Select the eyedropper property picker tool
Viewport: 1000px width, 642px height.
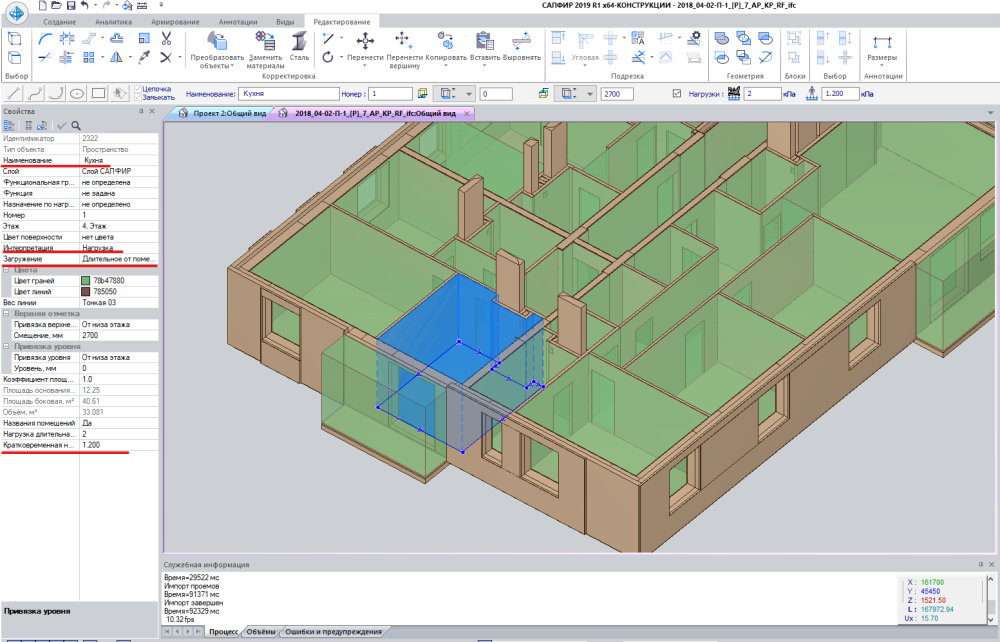click(145, 57)
